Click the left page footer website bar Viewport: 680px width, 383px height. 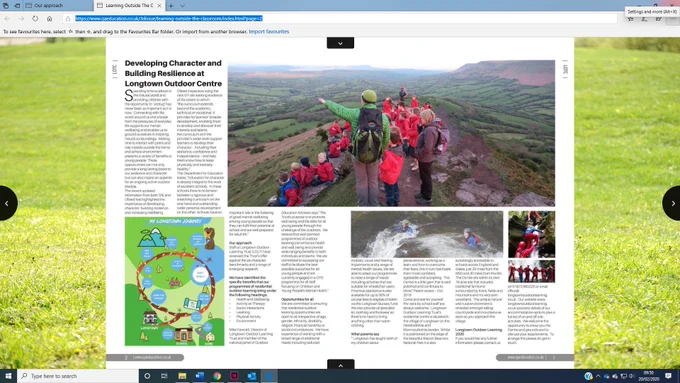pyautogui.click(x=145, y=357)
